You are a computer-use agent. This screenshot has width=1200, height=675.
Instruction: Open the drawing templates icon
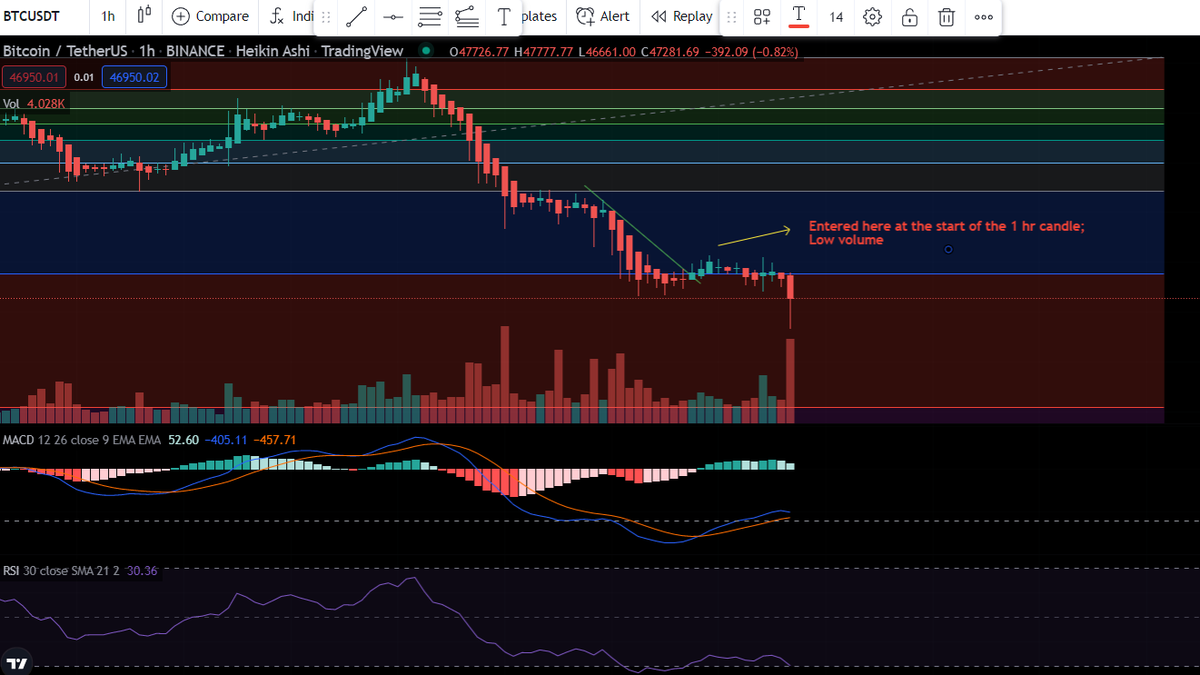(762, 17)
